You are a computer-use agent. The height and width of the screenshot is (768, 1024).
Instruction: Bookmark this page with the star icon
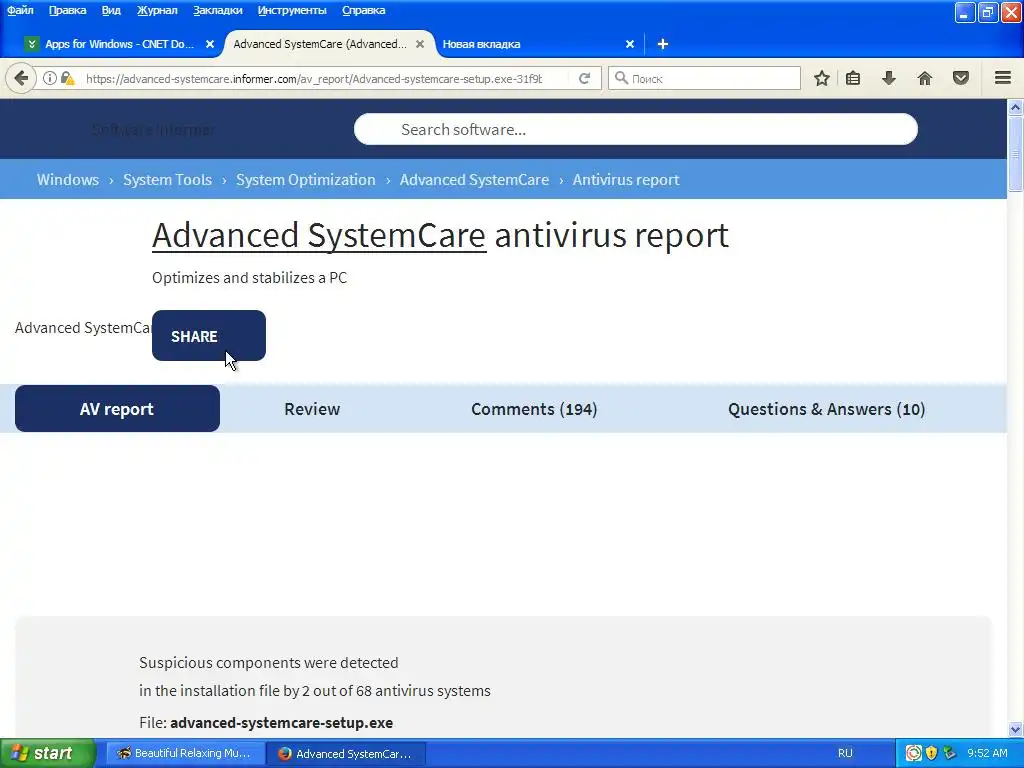822,78
